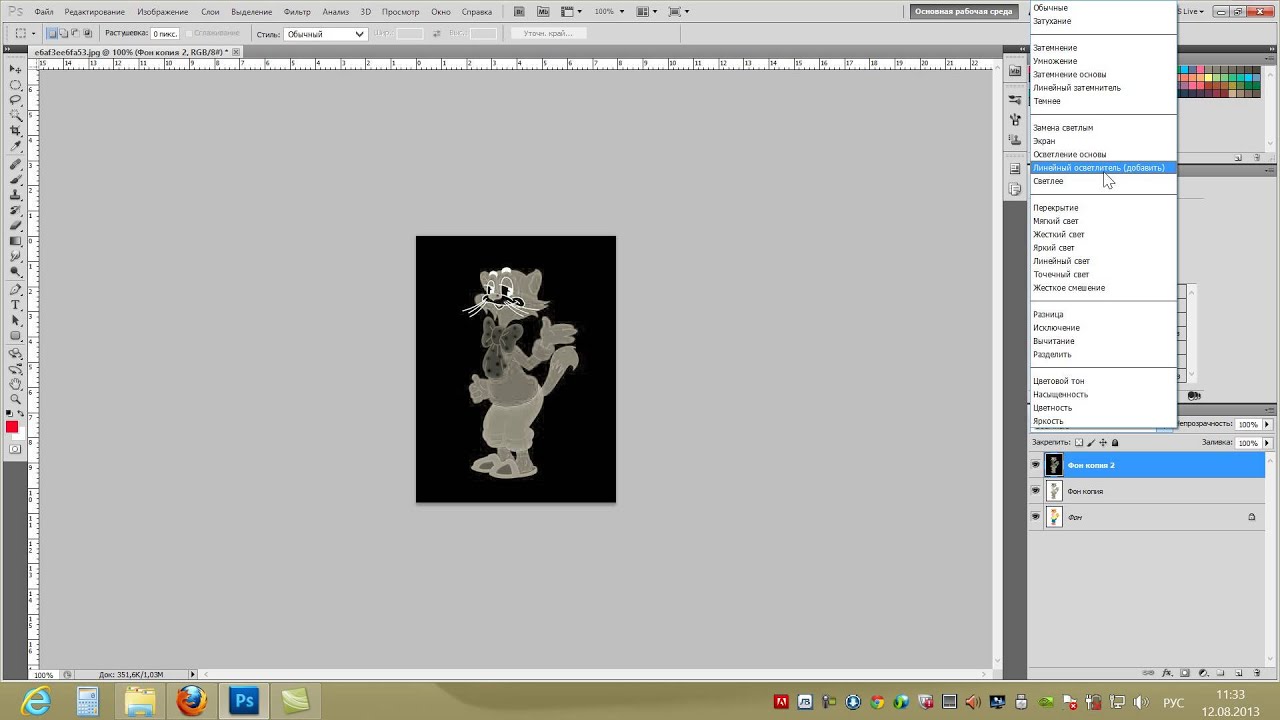Select the Type tool

[16, 304]
